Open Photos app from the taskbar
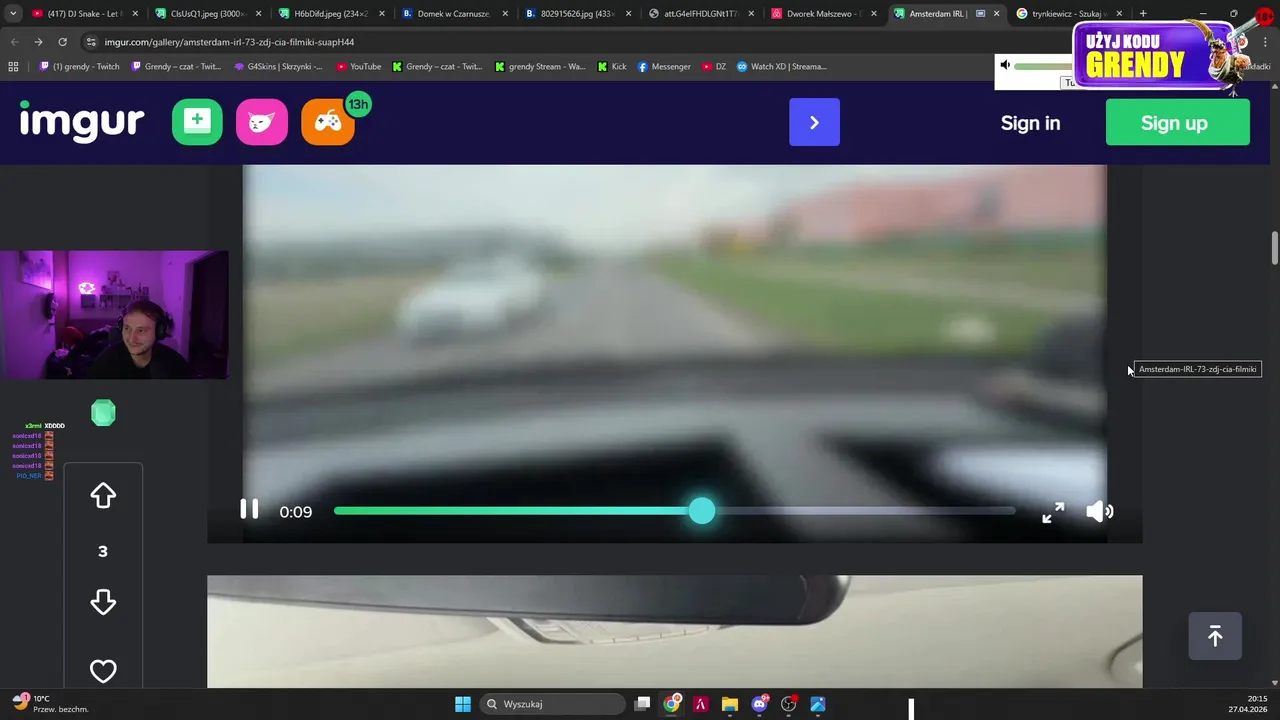This screenshot has height=720, width=1280. tap(817, 704)
